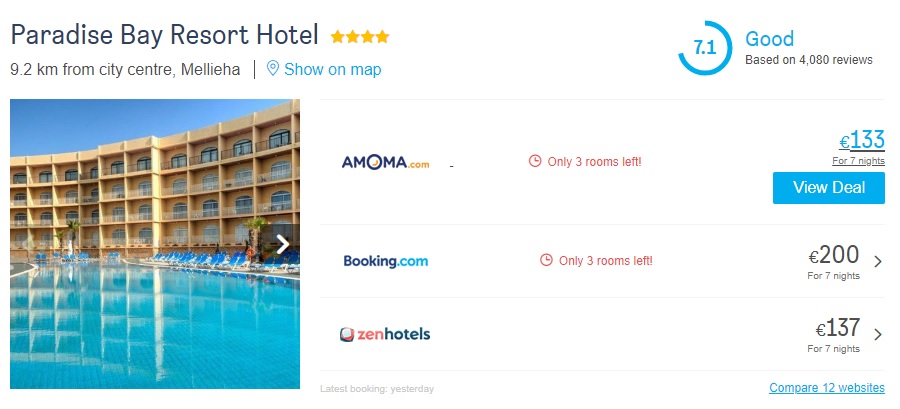Click the map pin icon

click(272, 69)
